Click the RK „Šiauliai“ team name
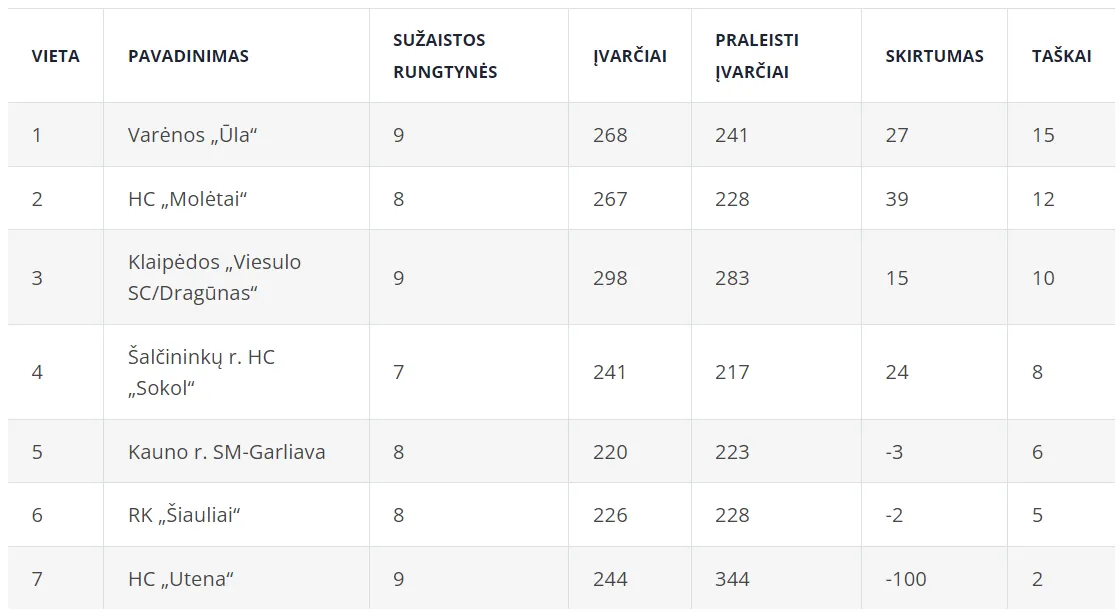The height and width of the screenshot is (616, 1120). coord(185,515)
